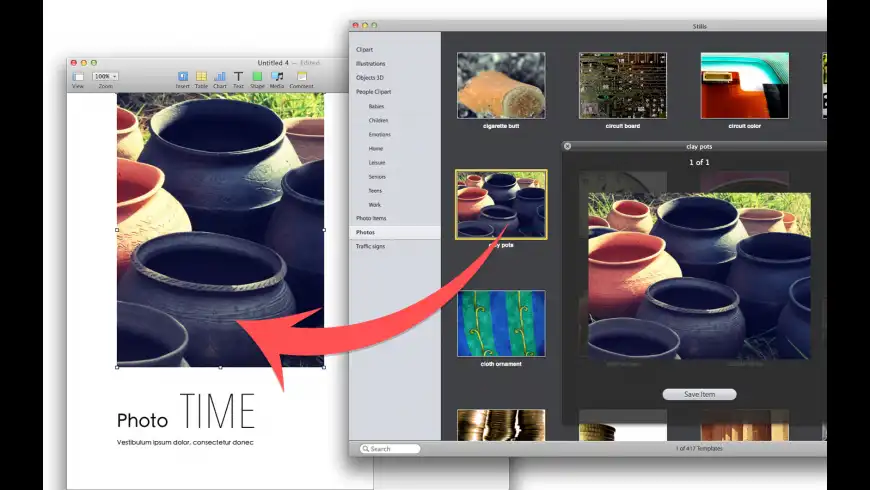The height and width of the screenshot is (490, 870).
Task: Select Objects 3D category
Action: coord(370,78)
